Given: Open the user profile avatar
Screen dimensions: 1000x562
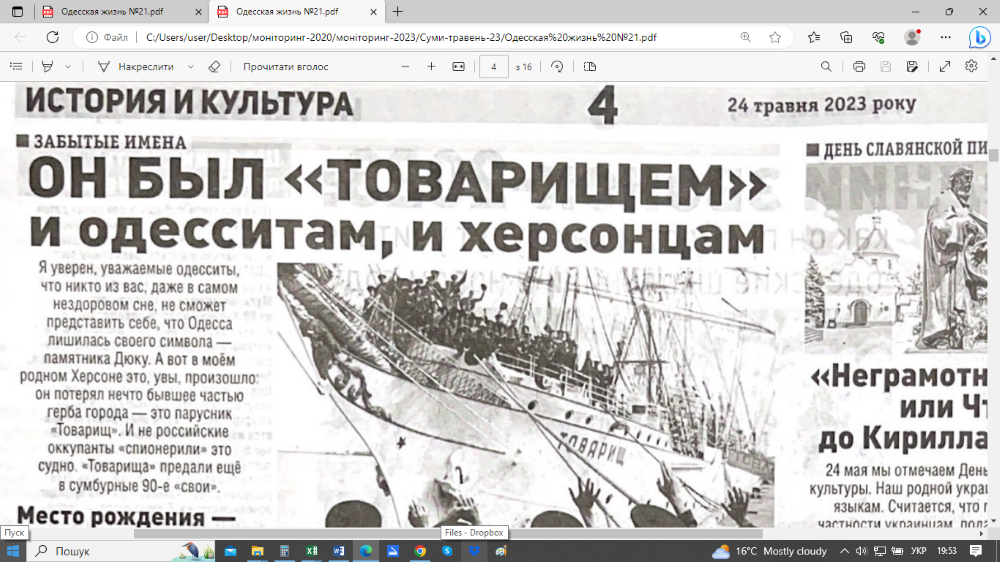Looking at the screenshot, I should [912, 37].
